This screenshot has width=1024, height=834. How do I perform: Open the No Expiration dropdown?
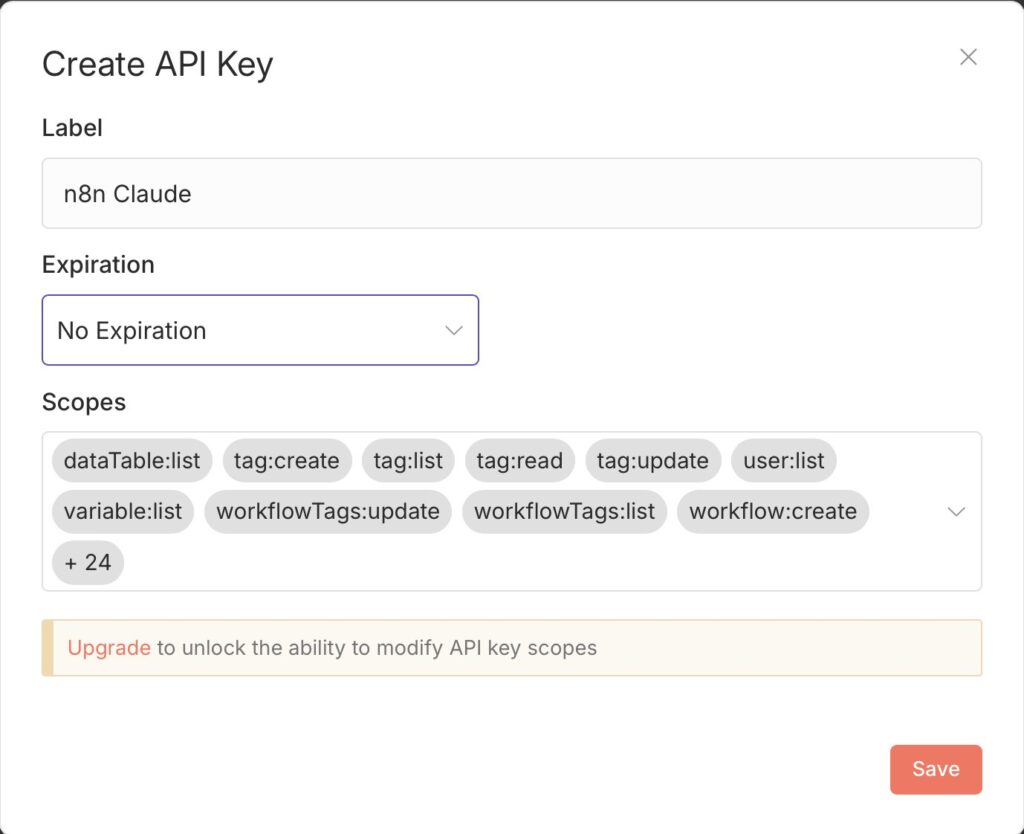point(260,330)
